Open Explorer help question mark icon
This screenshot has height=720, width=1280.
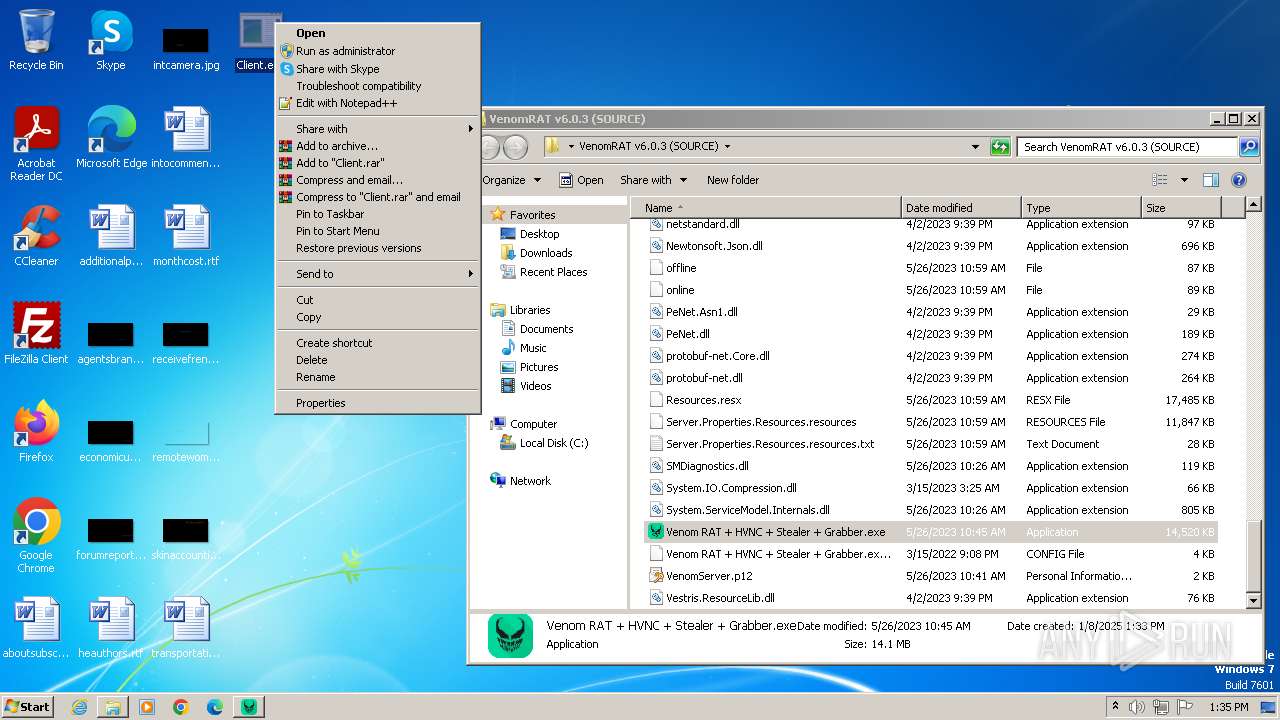tap(1239, 180)
